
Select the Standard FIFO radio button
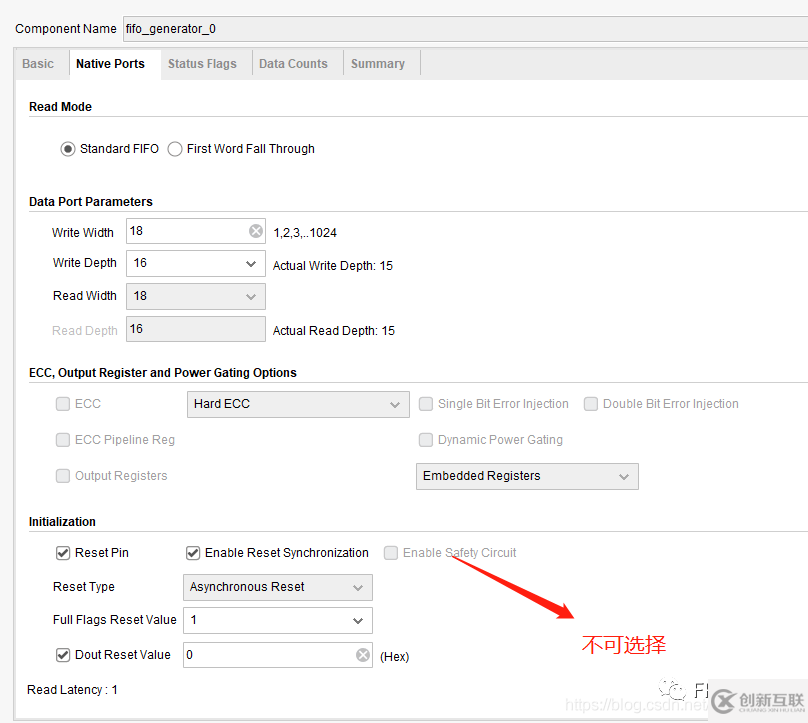68,149
